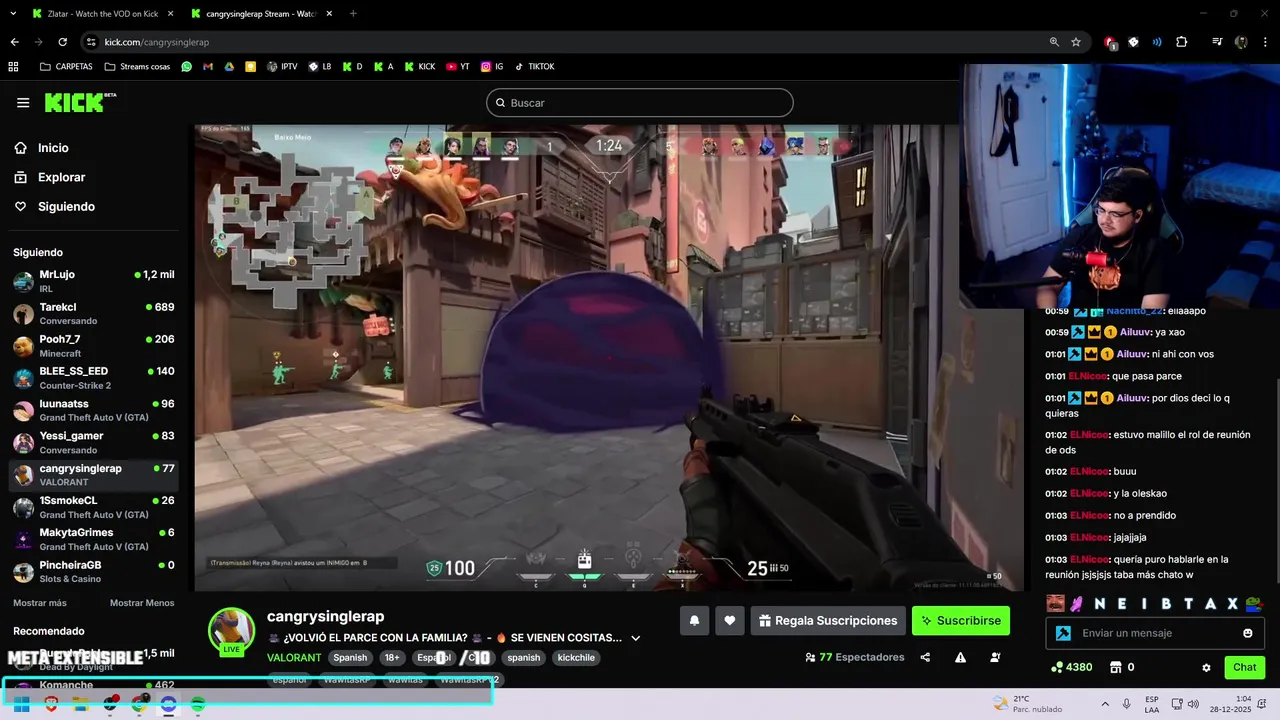Show hidden system tray icons chevron
1280x720 pixels.
1105,704
